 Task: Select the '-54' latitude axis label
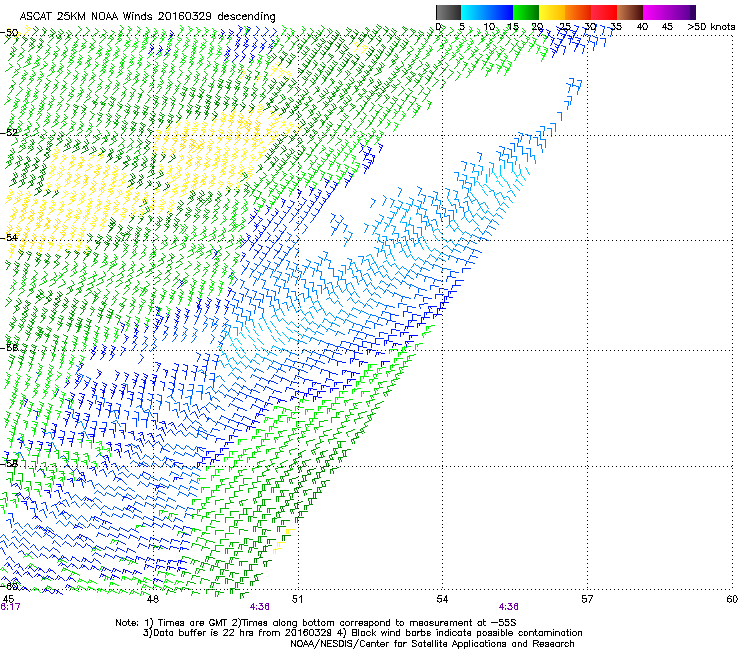pos(9,237)
